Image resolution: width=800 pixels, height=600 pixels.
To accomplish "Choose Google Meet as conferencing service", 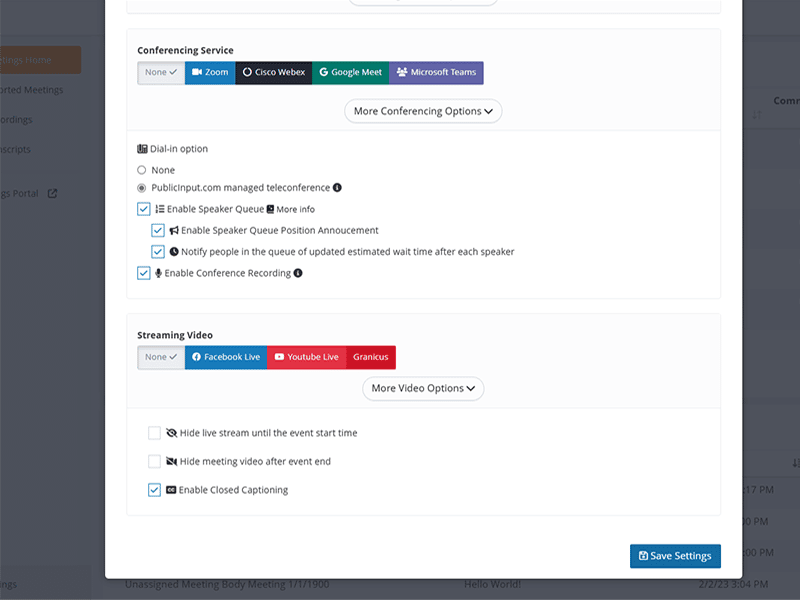I will 350,73.
